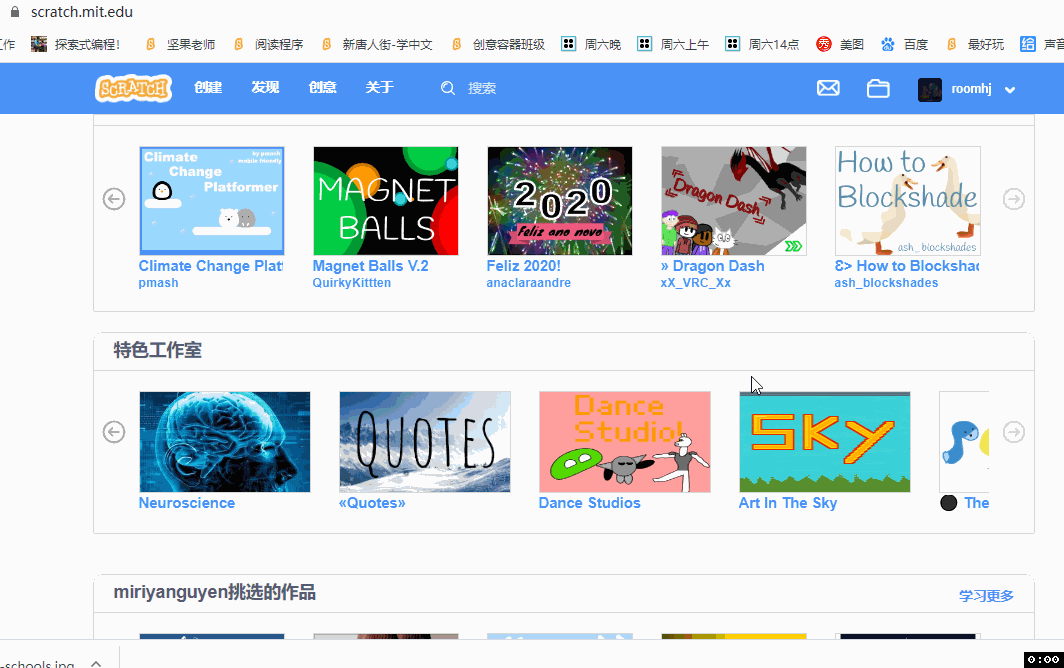
Task: Open the 周六14点 bookmark
Action: [762, 44]
